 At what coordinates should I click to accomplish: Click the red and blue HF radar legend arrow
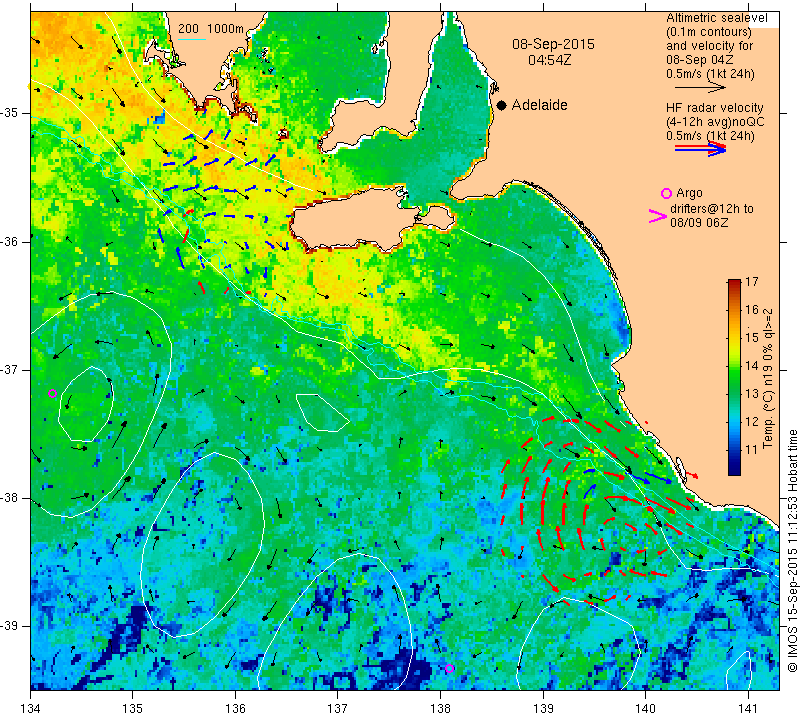[700, 149]
